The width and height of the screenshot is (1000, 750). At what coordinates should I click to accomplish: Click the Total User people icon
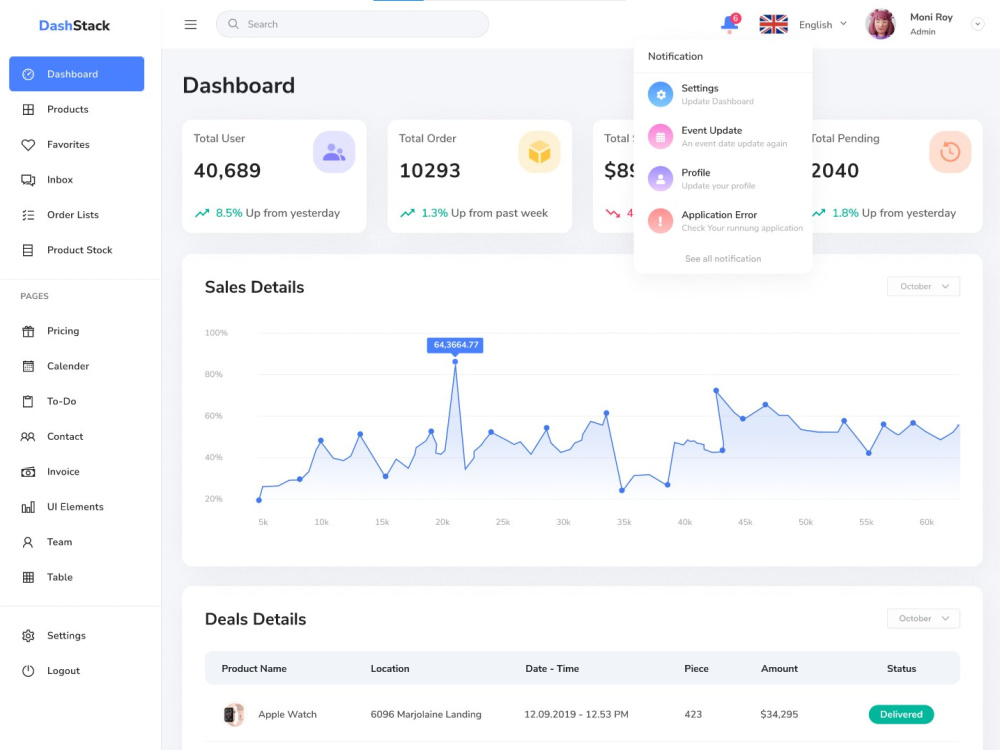[x=334, y=152]
